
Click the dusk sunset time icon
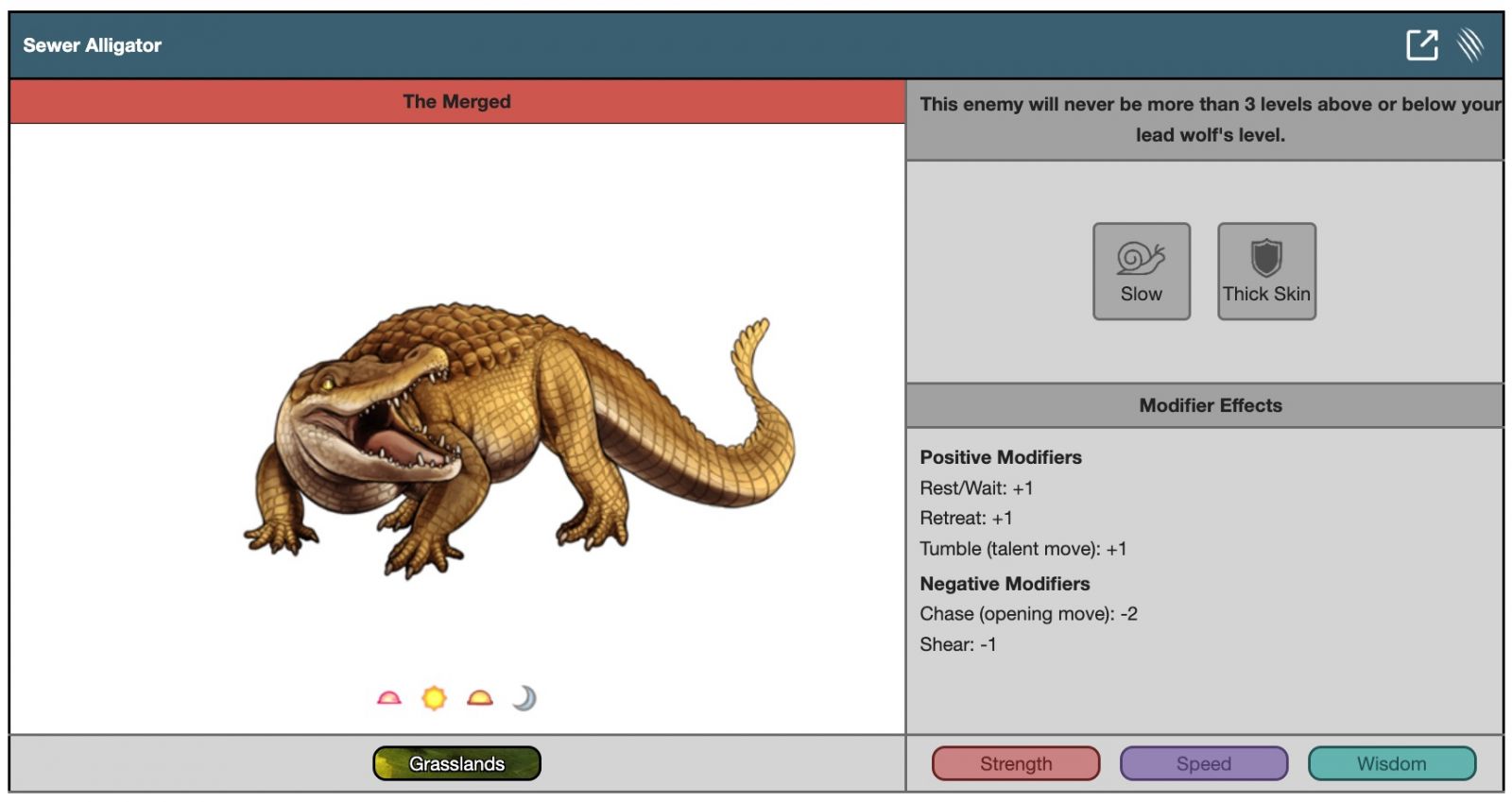(480, 698)
